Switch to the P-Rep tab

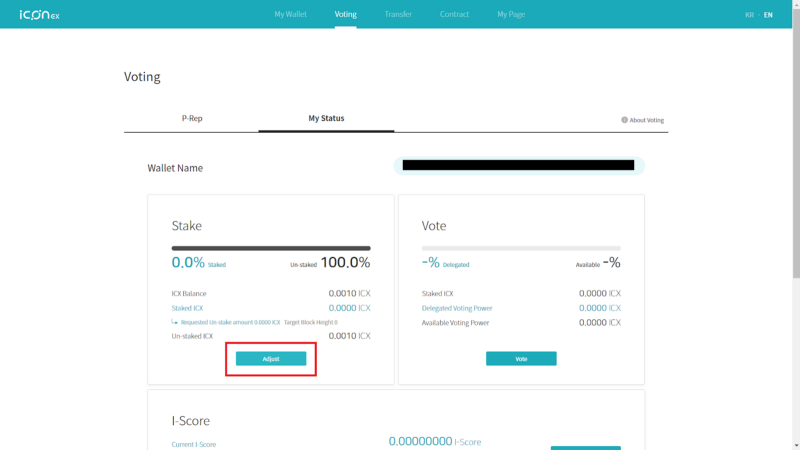[192, 118]
